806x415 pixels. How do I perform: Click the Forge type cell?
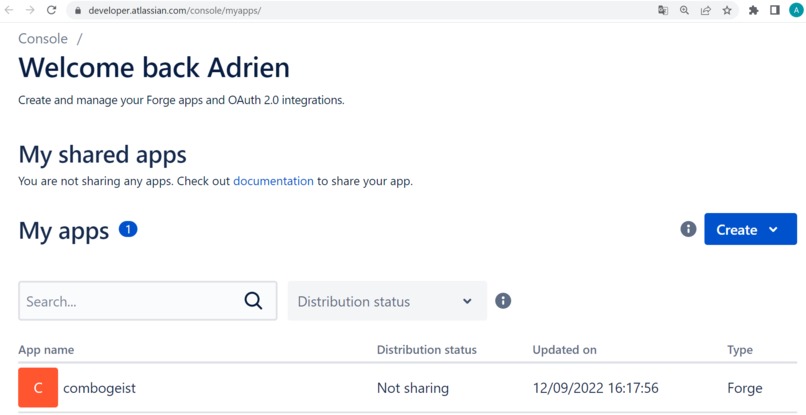(x=744, y=388)
